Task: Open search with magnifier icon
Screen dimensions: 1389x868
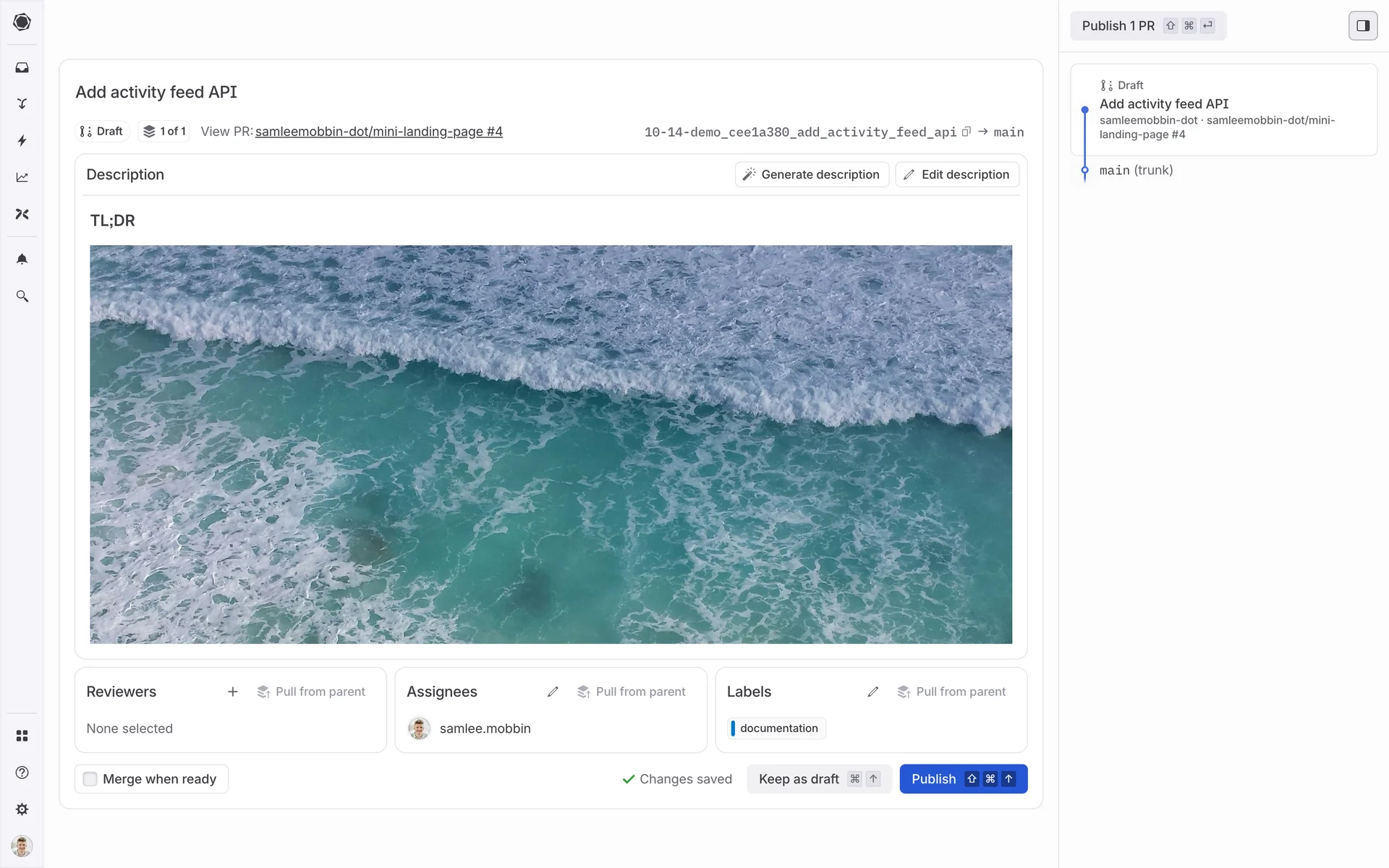Action: [x=22, y=297]
